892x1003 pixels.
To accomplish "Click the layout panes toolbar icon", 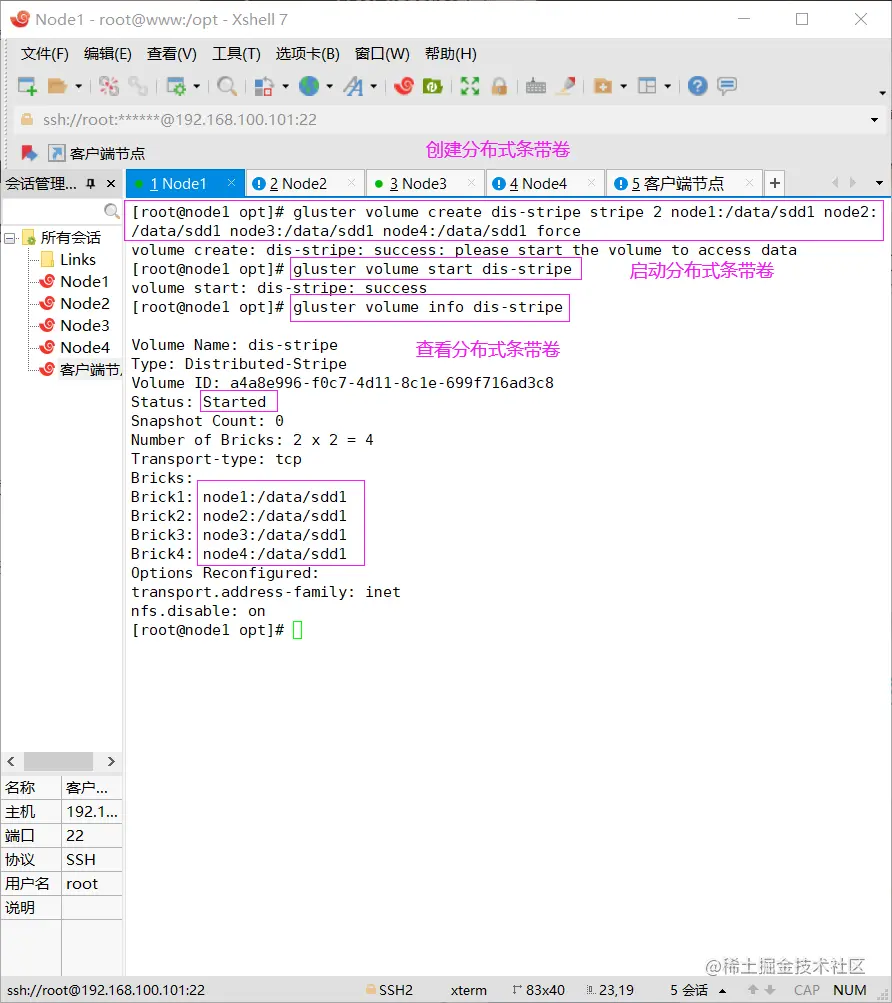I will coord(647,86).
